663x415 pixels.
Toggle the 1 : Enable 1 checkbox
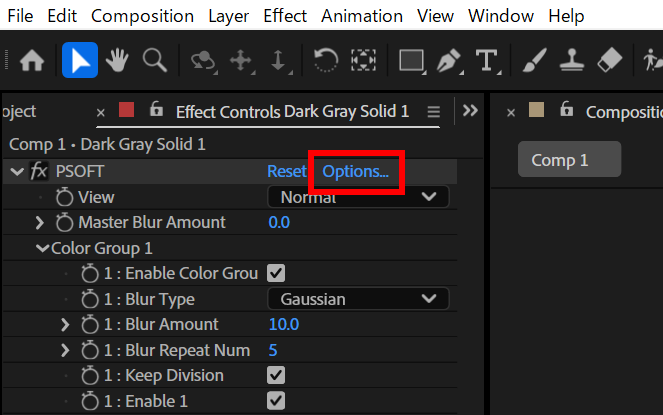click(x=277, y=401)
